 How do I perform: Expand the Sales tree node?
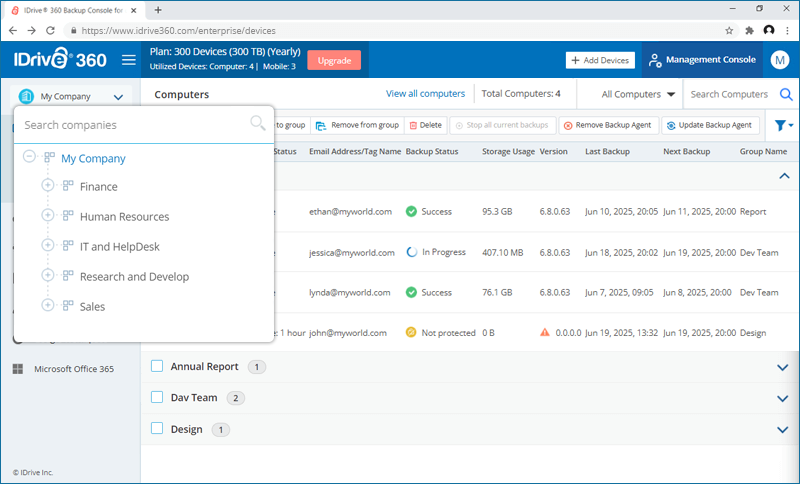coord(47,305)
